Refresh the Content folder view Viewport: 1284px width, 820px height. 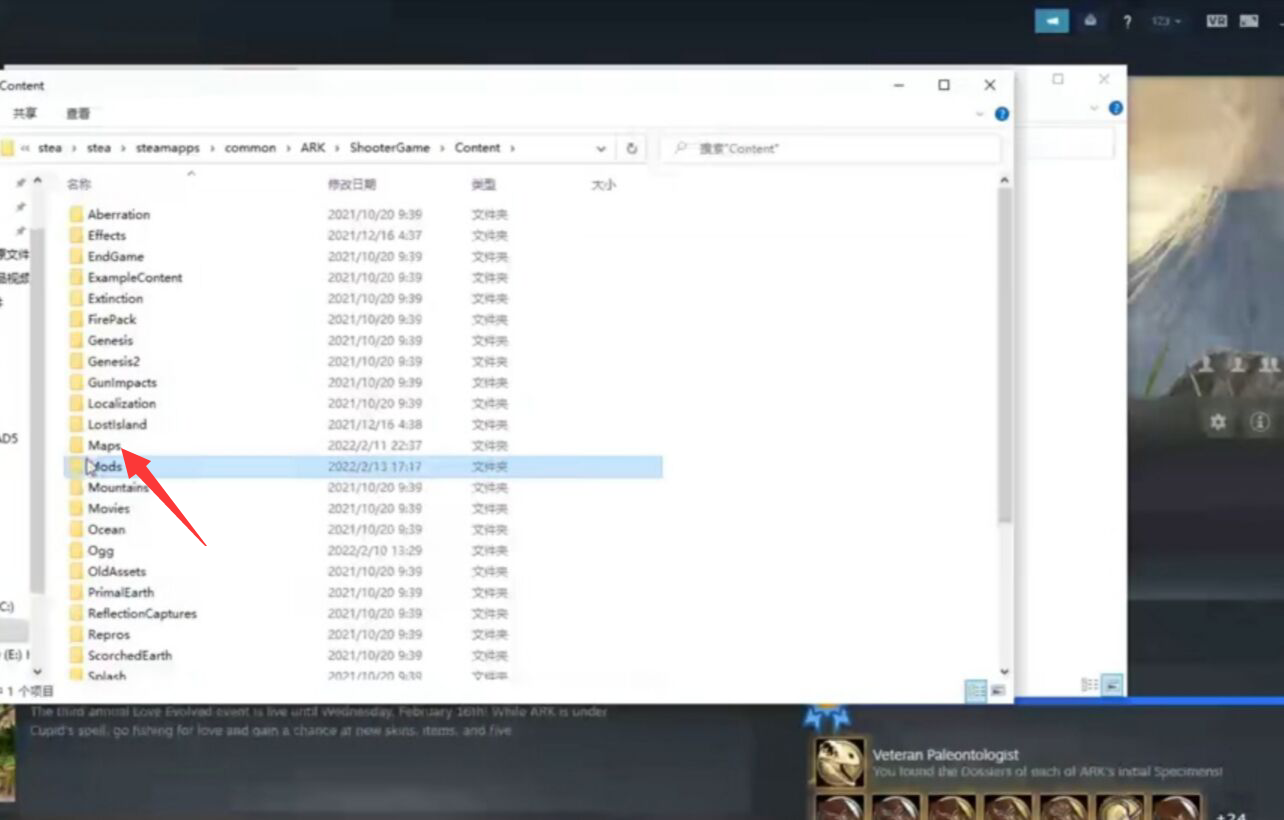pyautogui.click(x=631, y=148)
